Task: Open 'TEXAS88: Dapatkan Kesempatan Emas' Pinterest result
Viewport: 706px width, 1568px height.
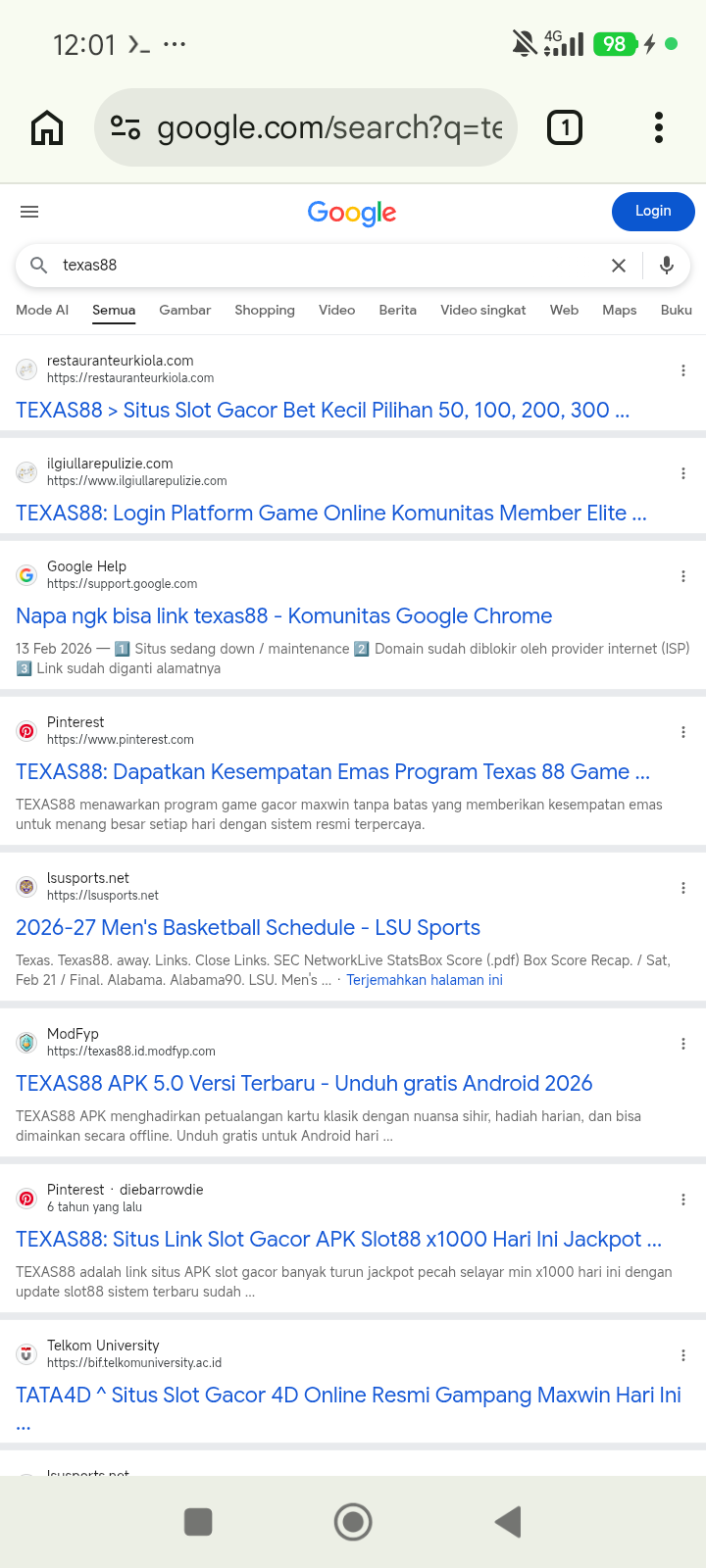Action: pos(333,771)
